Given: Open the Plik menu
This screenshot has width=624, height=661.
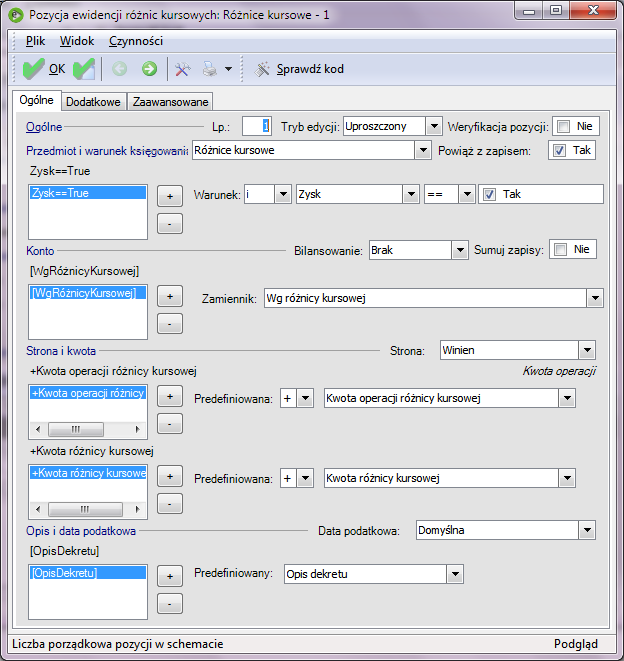Looking at the screenshot, I should tap(35, 41).
